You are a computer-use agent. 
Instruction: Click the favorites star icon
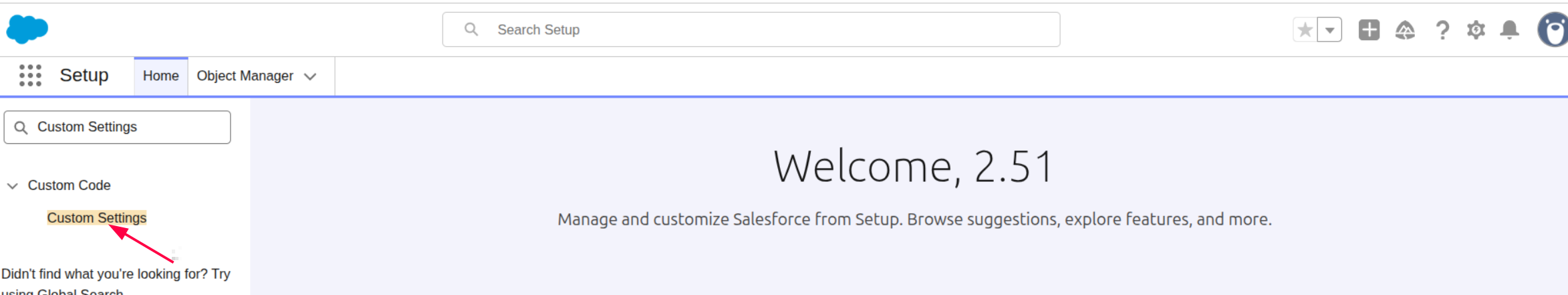pos(1305,30)
